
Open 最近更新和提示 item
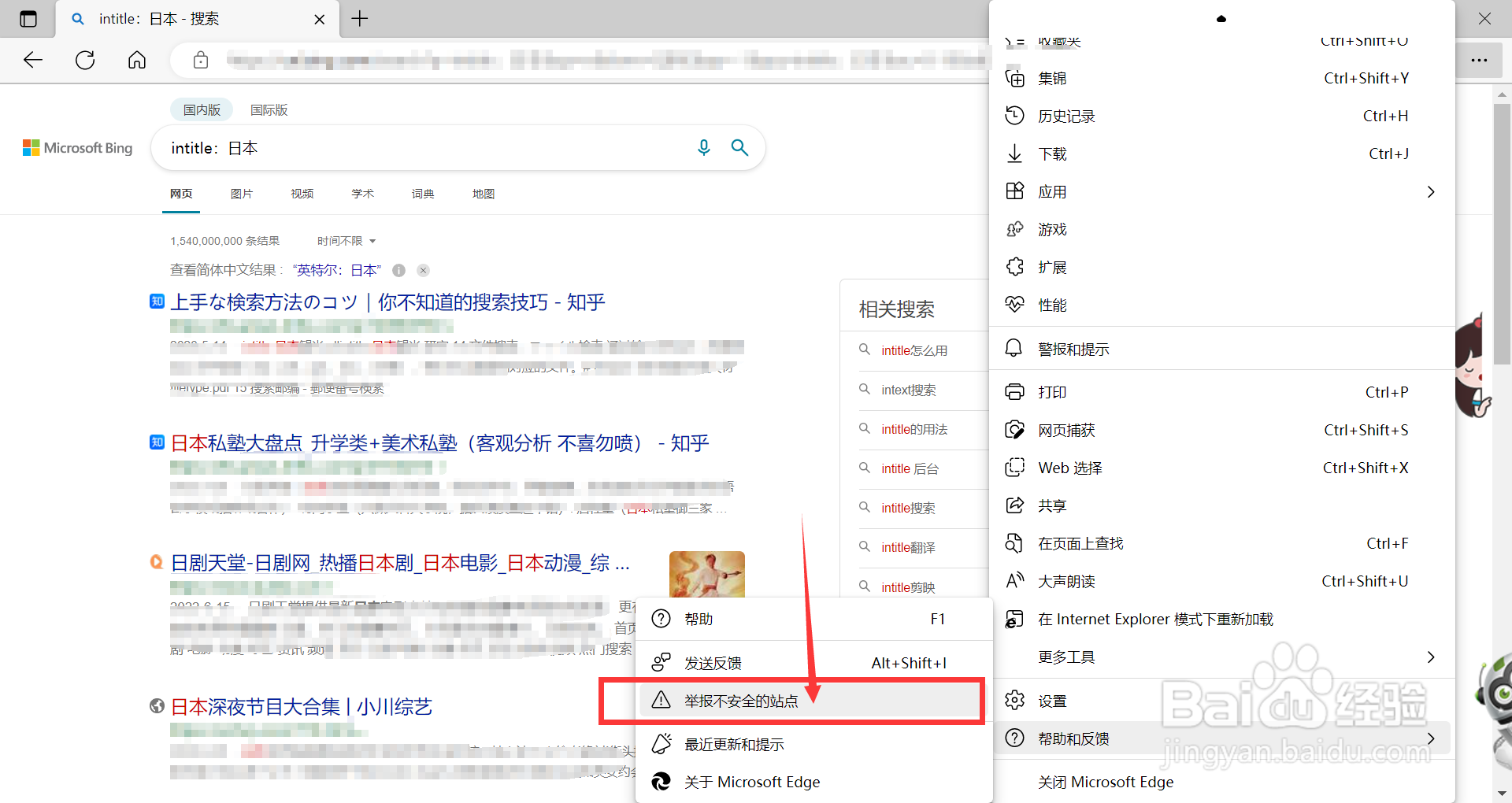pos(813,744)
